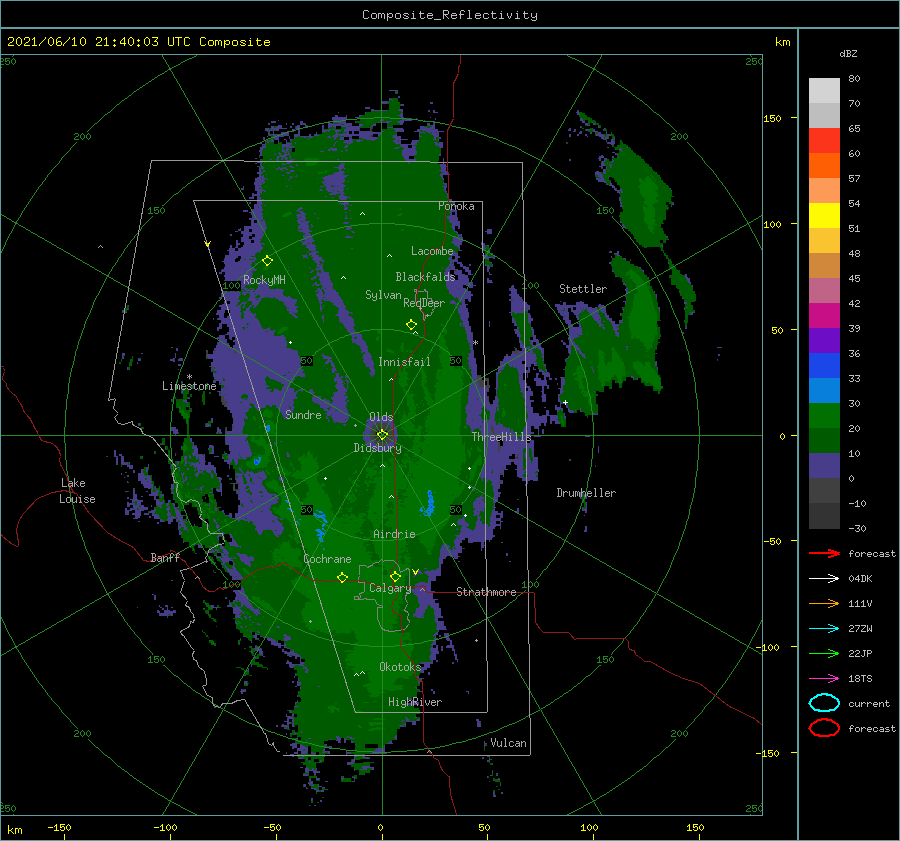Click the Cochrane town label
Image resolution: width=900 pixels, height=841 pixels.
coord(327,559)
